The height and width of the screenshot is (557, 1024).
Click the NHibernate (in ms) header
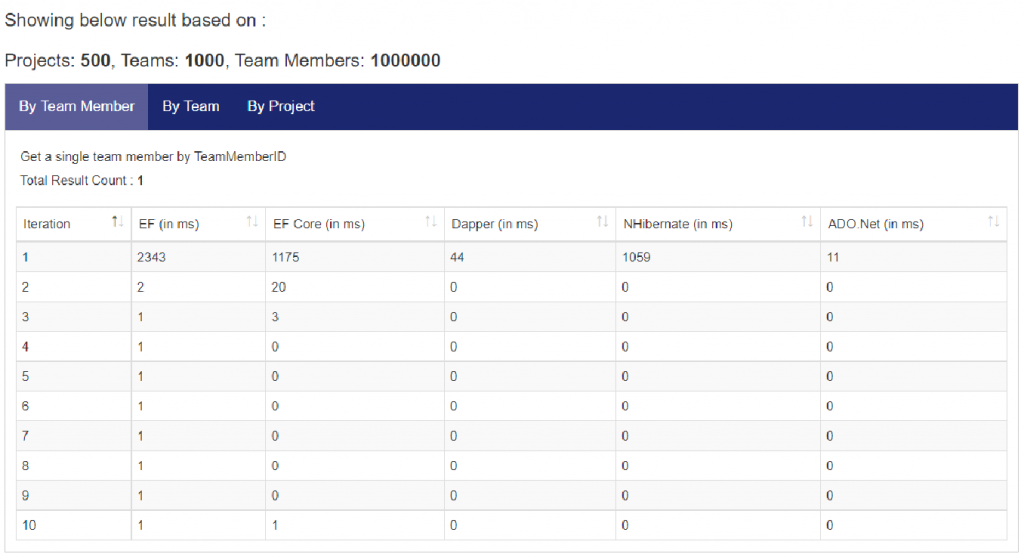pyautogui.click(x=718, y=224)
